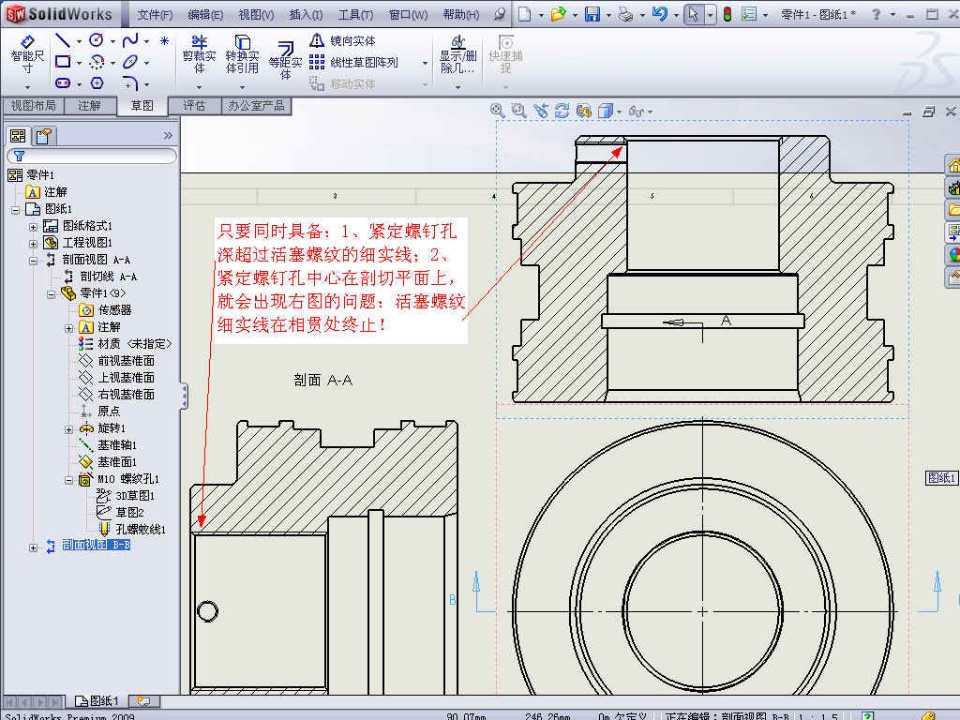Select the Point sketch tool
Image resolution: width=960 pixels, height=720 pixels.
click(164, 41)
